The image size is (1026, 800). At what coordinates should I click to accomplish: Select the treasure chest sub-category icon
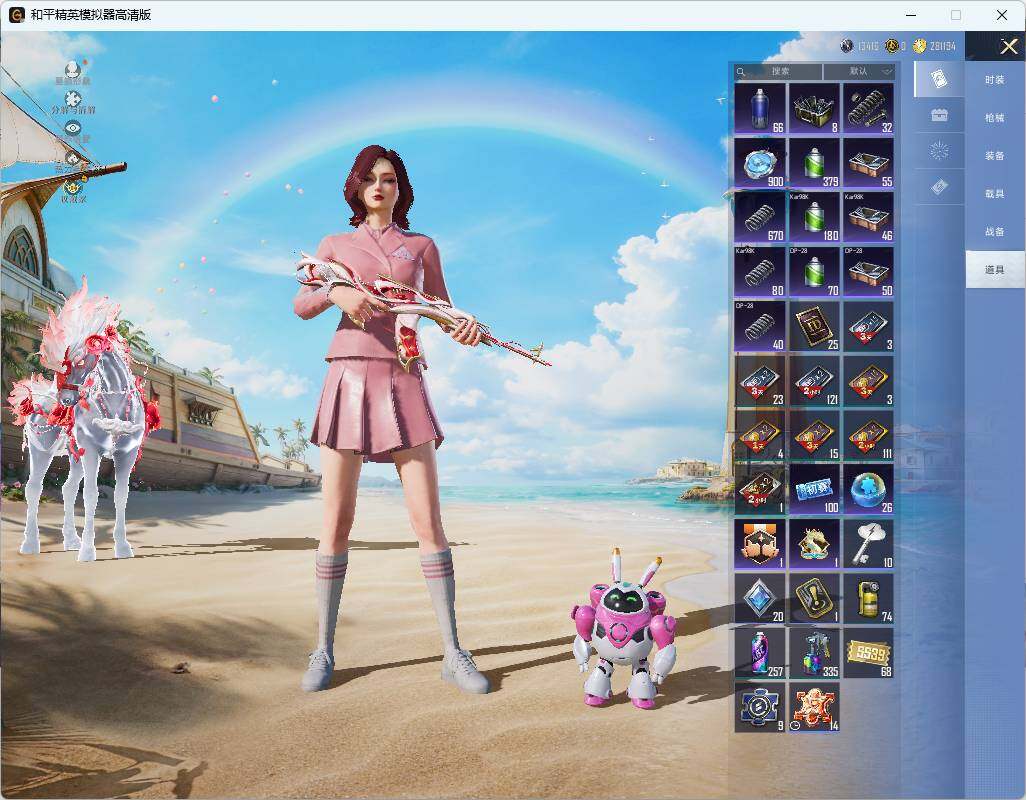tap(939, 115)
